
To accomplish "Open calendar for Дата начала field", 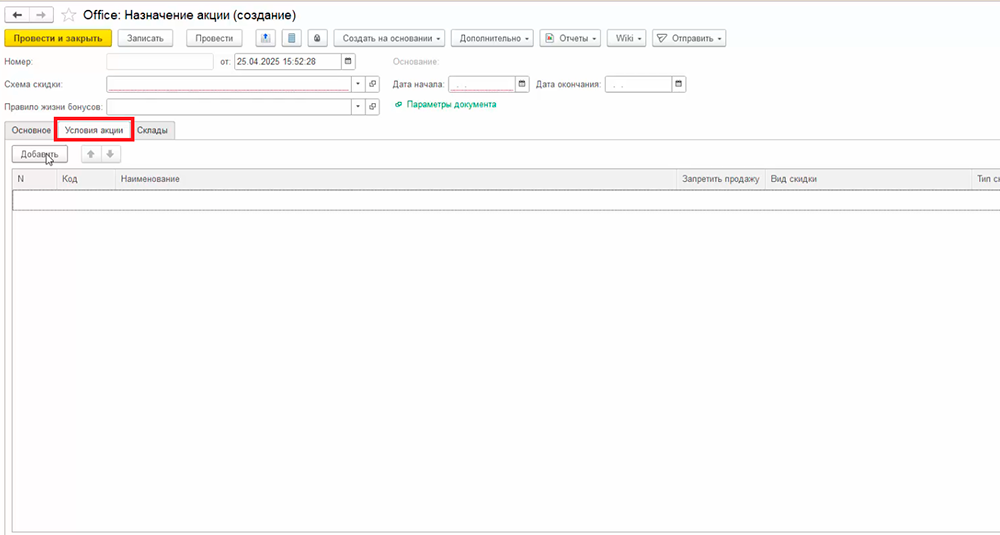I will click(522, 84).
